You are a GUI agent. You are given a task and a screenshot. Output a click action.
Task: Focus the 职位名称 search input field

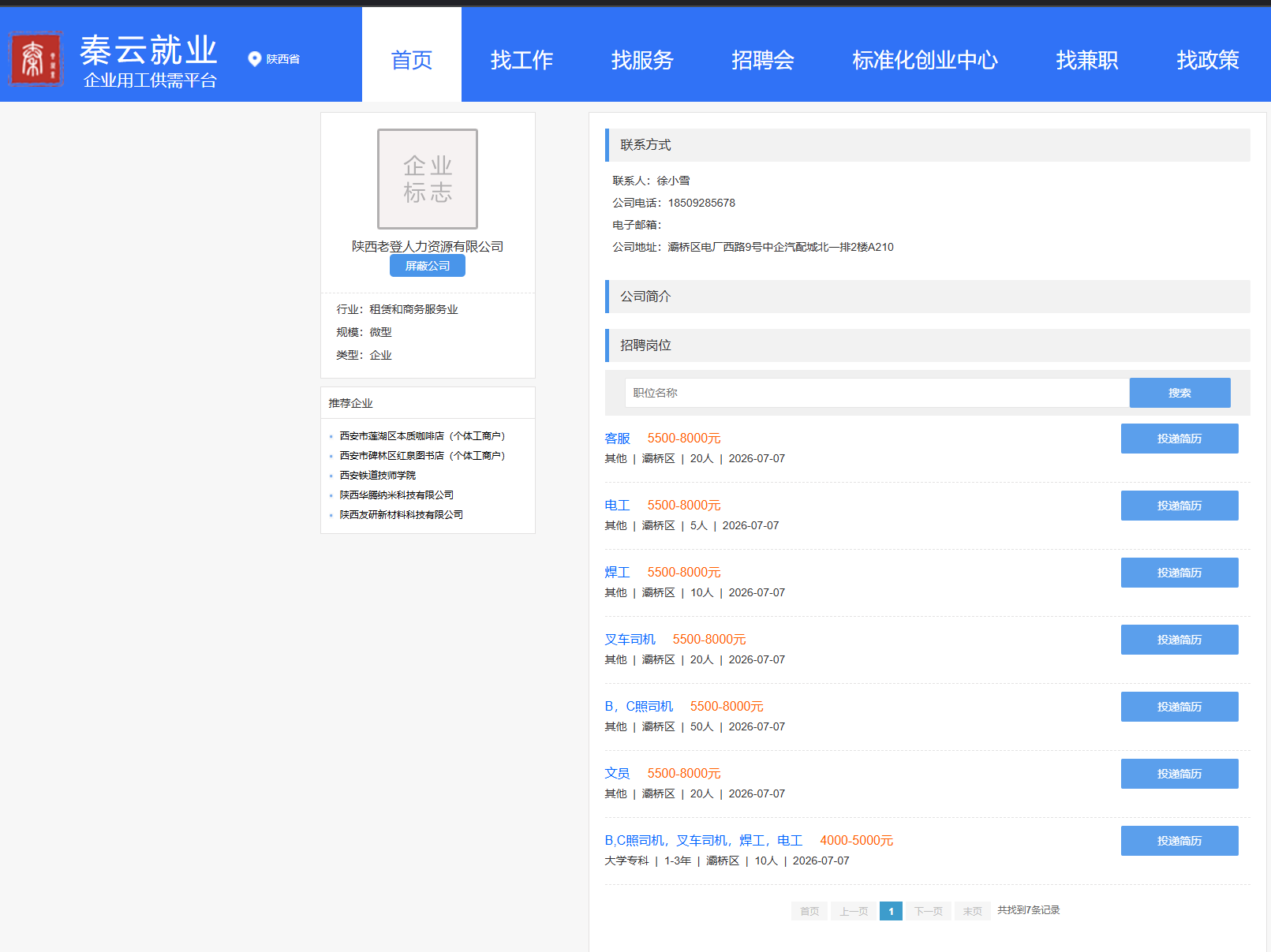(877, 393)
